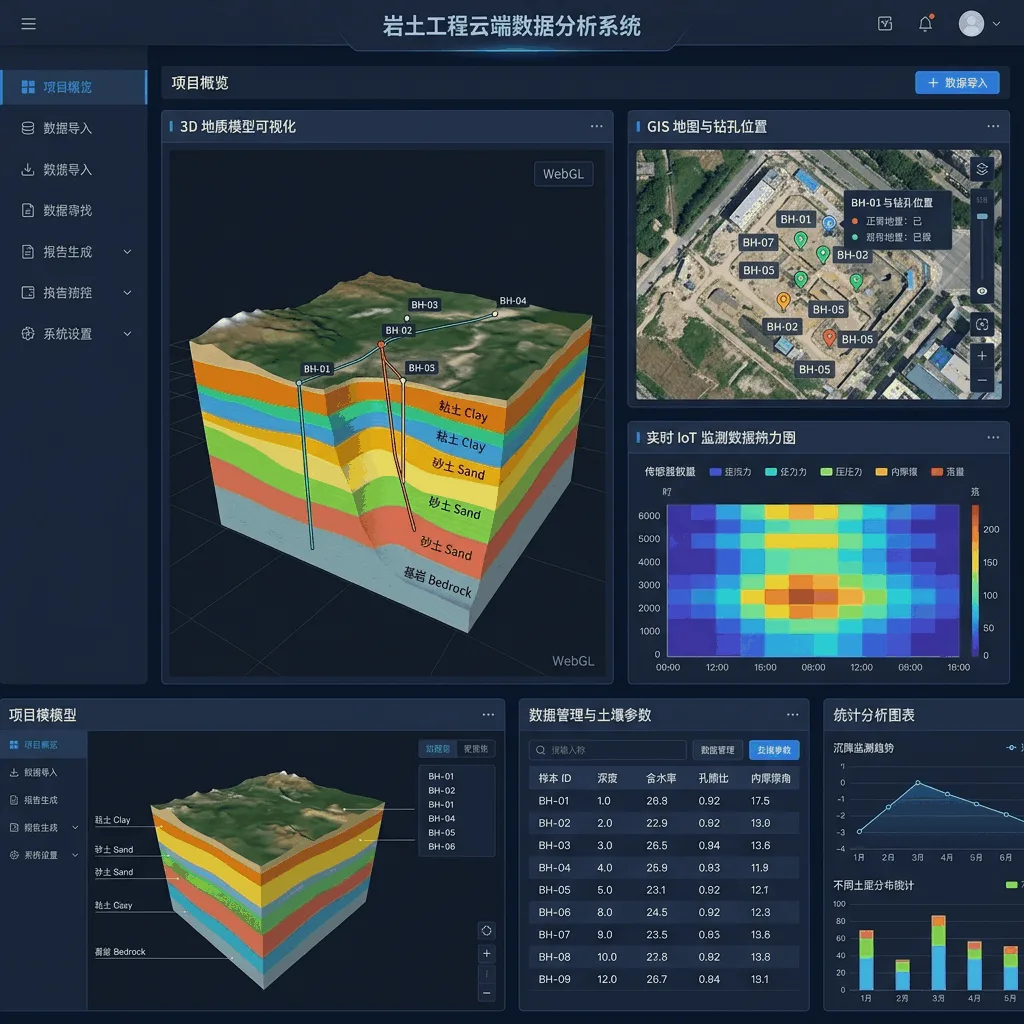Screen dimensions: 1024x1024
Task: Click the WebGL button in the 3D viewer
Action: click(x=563, y=174)
